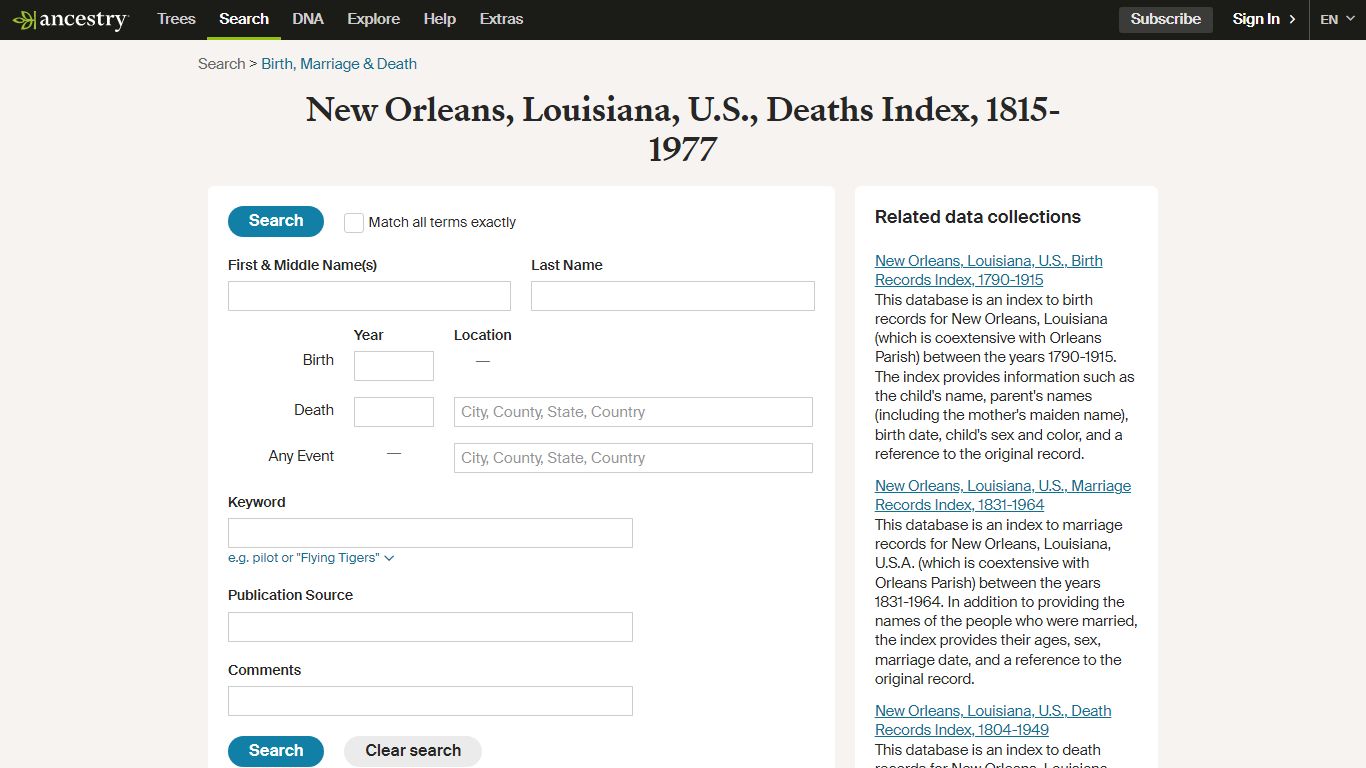Viewport: 1366px width, 768px height.
Task: Open the Trees menu
Action: [176, 19]
